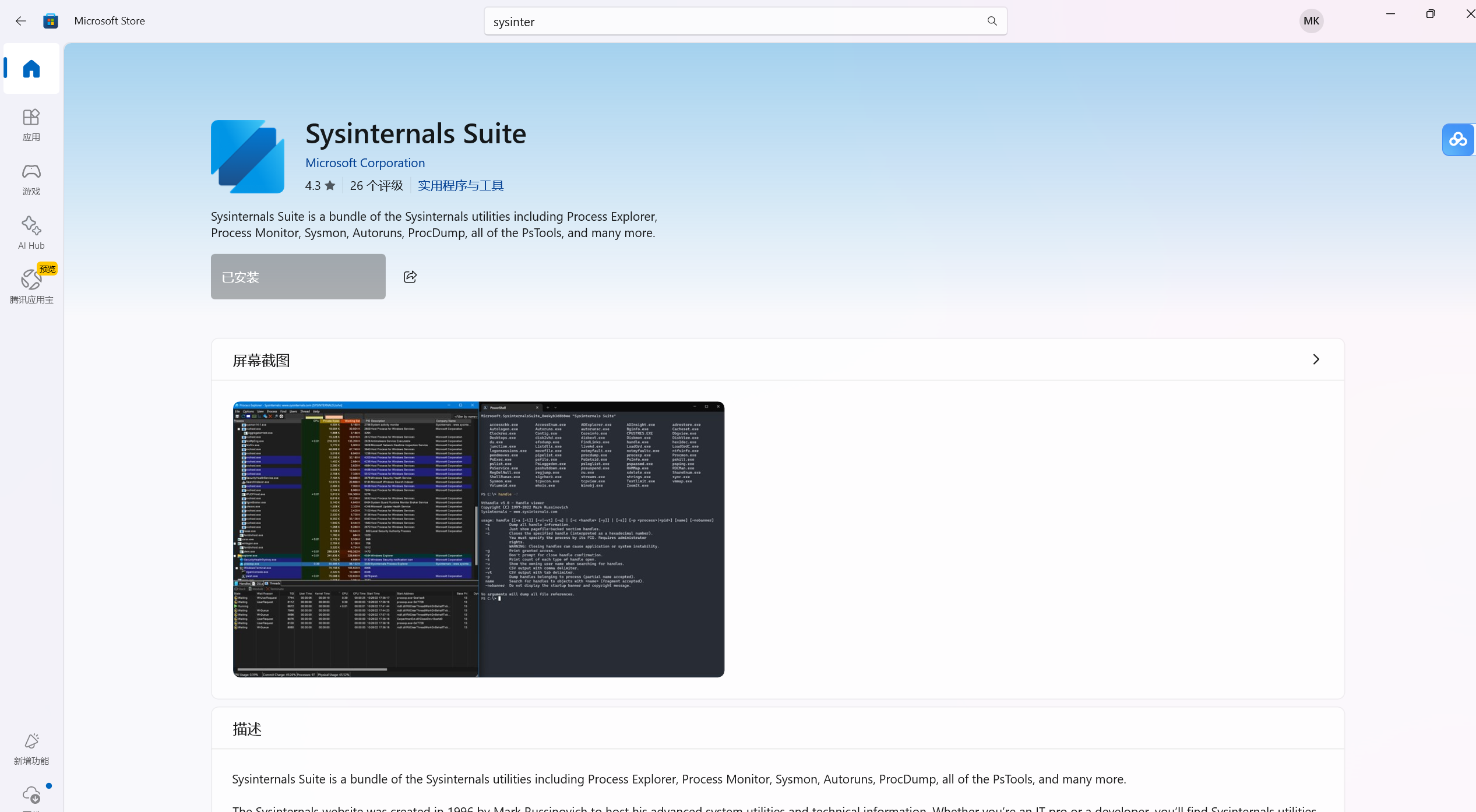
Task: Open the MK account profile
Action: tap(1311, 21)
